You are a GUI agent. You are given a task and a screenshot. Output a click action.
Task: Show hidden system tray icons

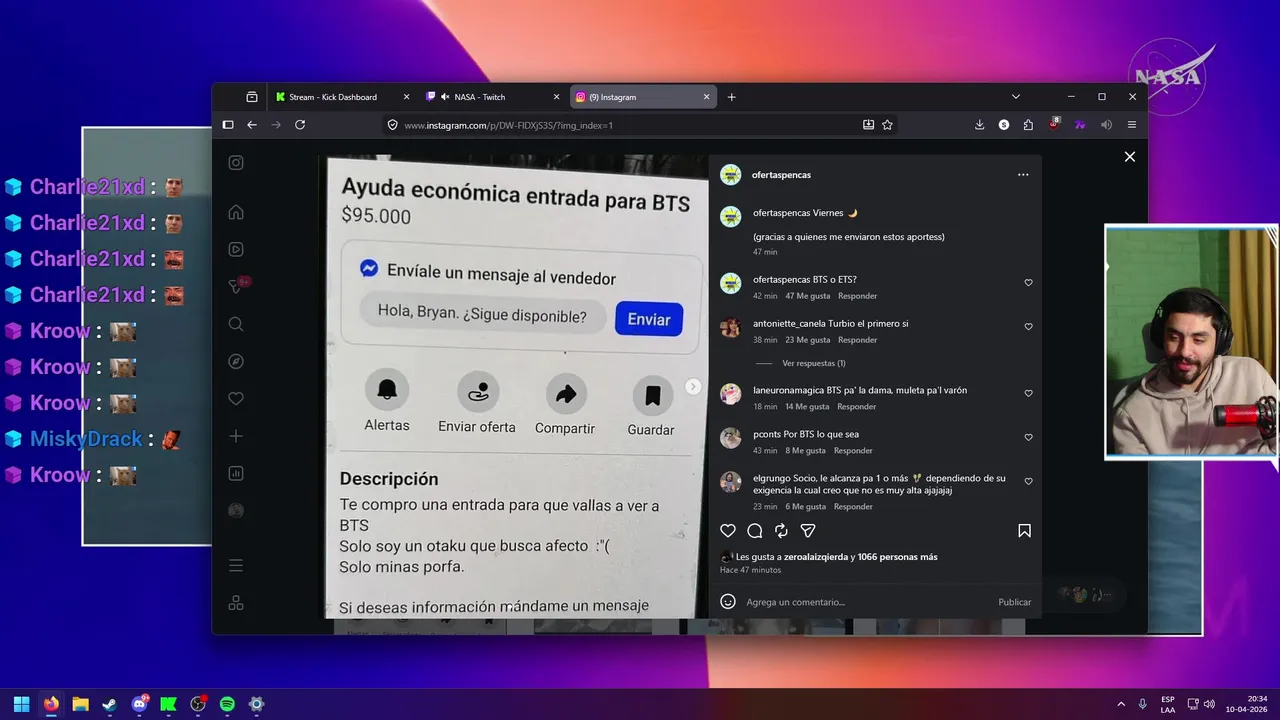pos(1121,704)
